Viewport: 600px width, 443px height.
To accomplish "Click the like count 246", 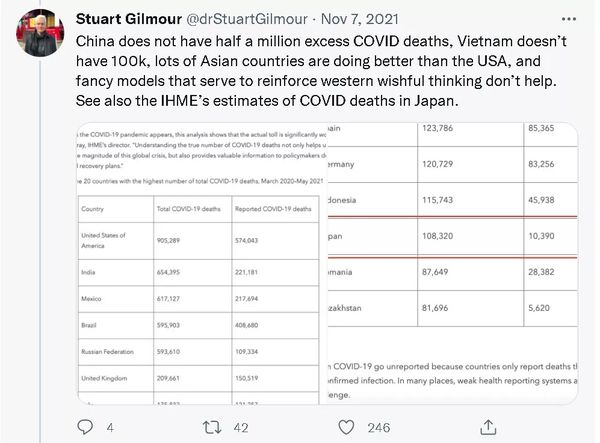I will (378, 427).
